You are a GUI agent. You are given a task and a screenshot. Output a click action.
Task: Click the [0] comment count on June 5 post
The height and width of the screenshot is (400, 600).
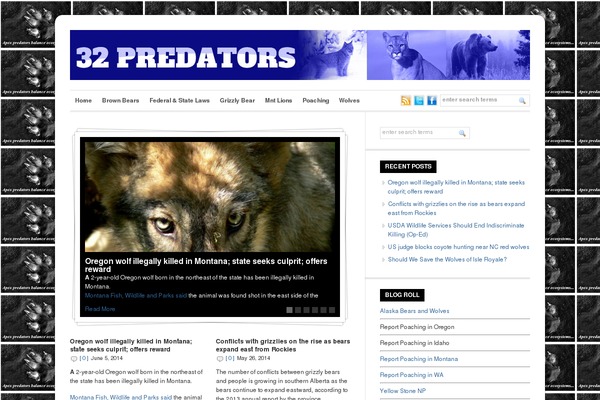point(84,358)
